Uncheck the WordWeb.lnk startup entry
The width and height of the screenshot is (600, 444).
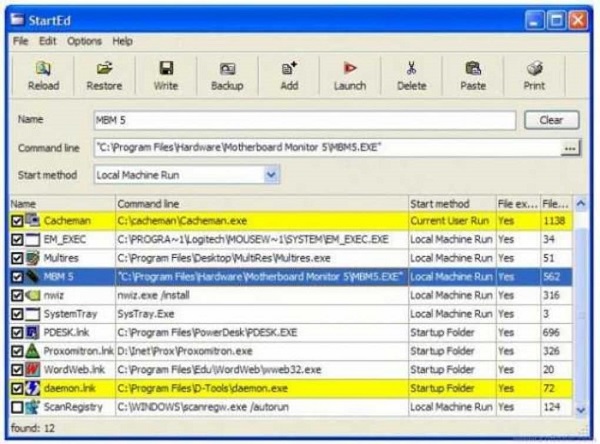[17, 370]
